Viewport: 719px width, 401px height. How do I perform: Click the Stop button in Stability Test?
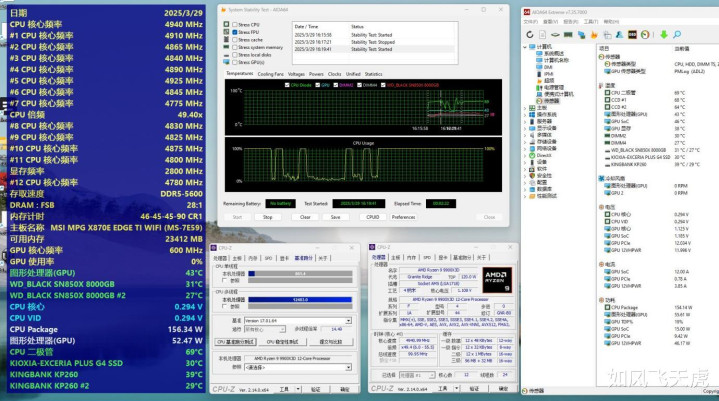(x=268, y=217)
